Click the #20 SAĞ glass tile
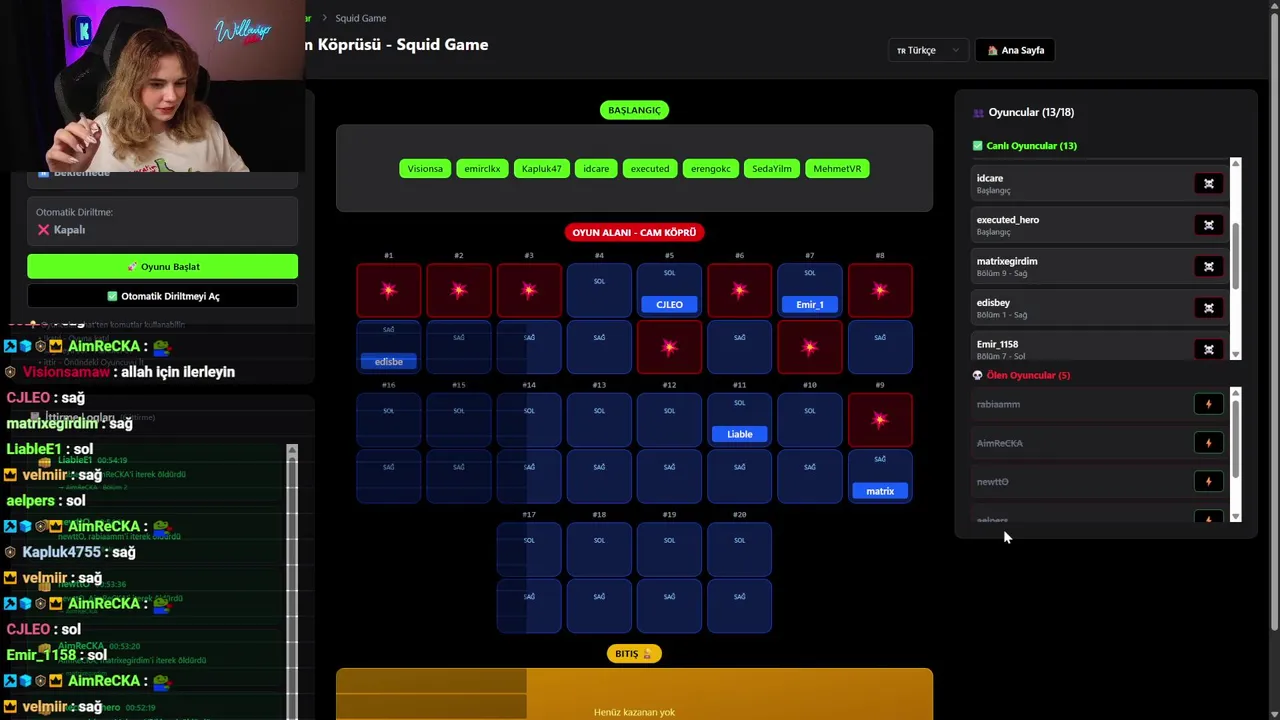Viewport: 1280px width, 720px height. coord(739,606)
